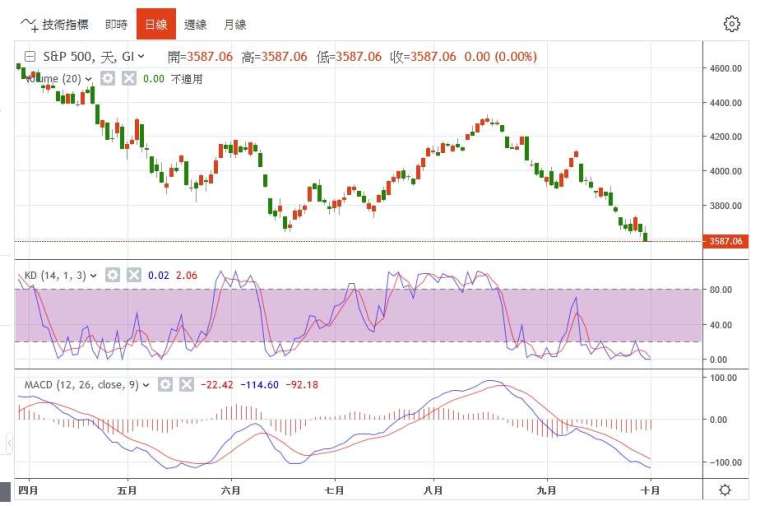Click the 4000.00 price scale label
Viewport: 760px width, 506px height.
[x=726, y=171]
